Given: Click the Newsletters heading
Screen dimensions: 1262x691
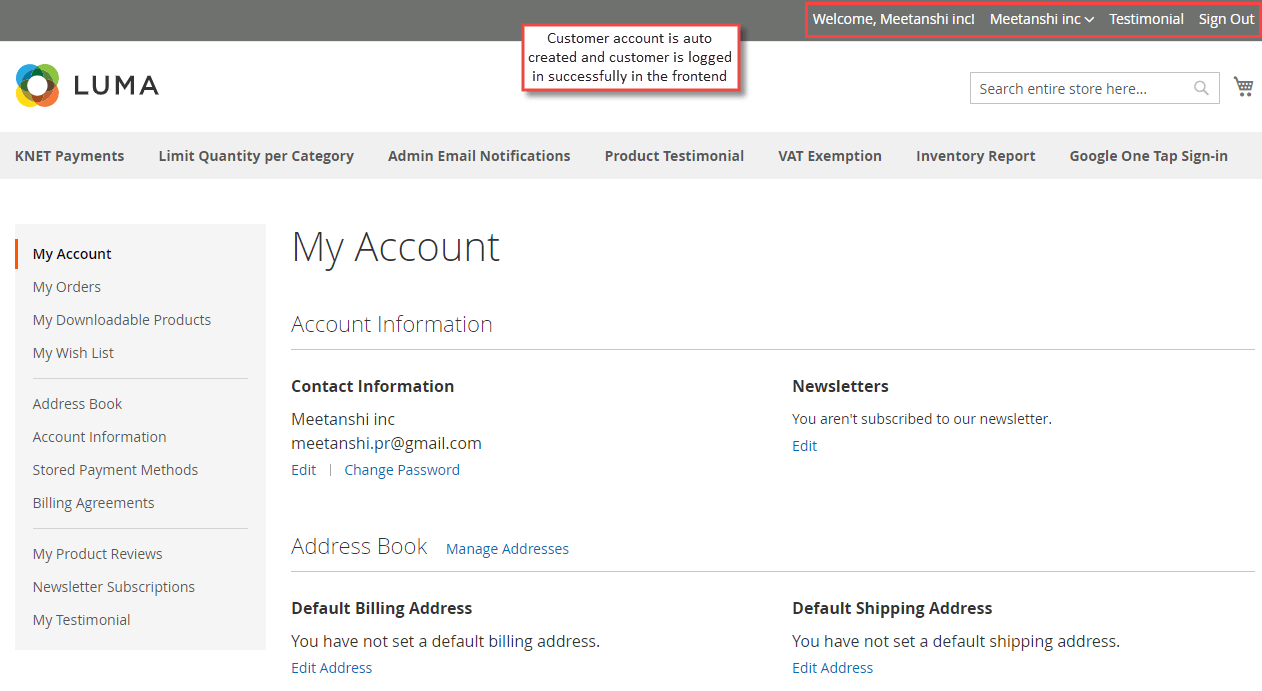Looking at the screenshot, I should [x=840, y=386].
